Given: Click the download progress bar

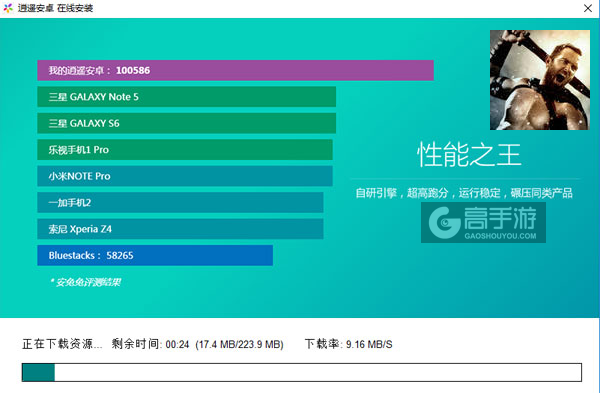Looking at the screenshot, I should [x=302, y=372].
